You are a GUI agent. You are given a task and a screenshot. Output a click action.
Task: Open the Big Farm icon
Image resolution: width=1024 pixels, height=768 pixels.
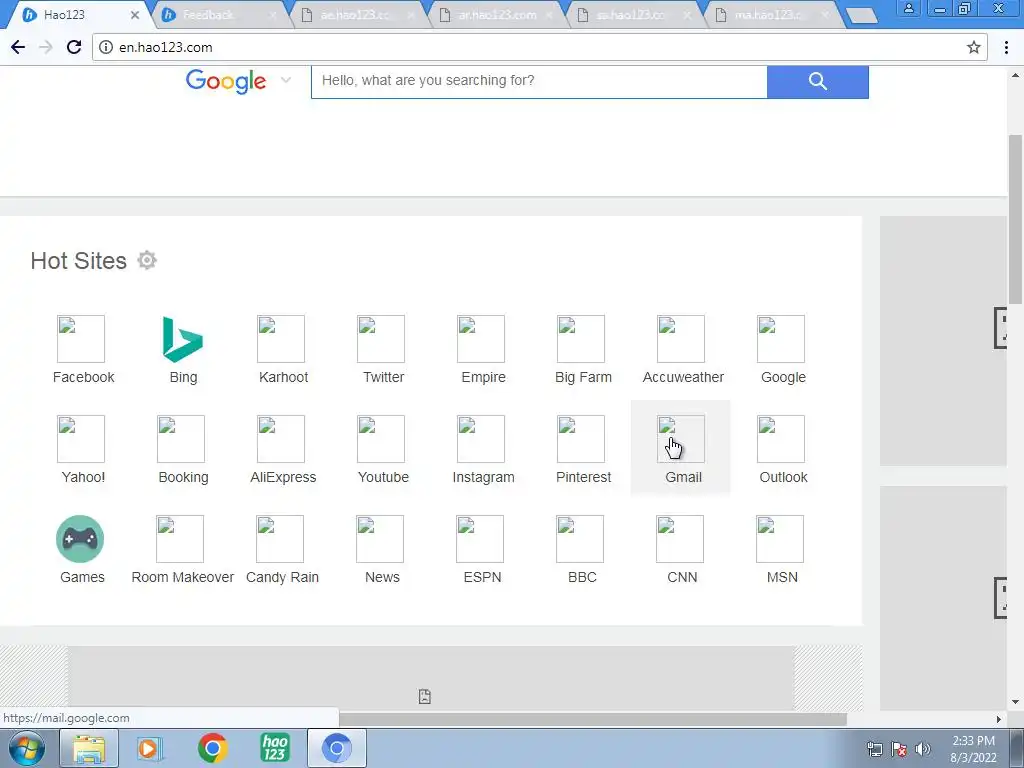pyautogui.click(x=581, y=339)
